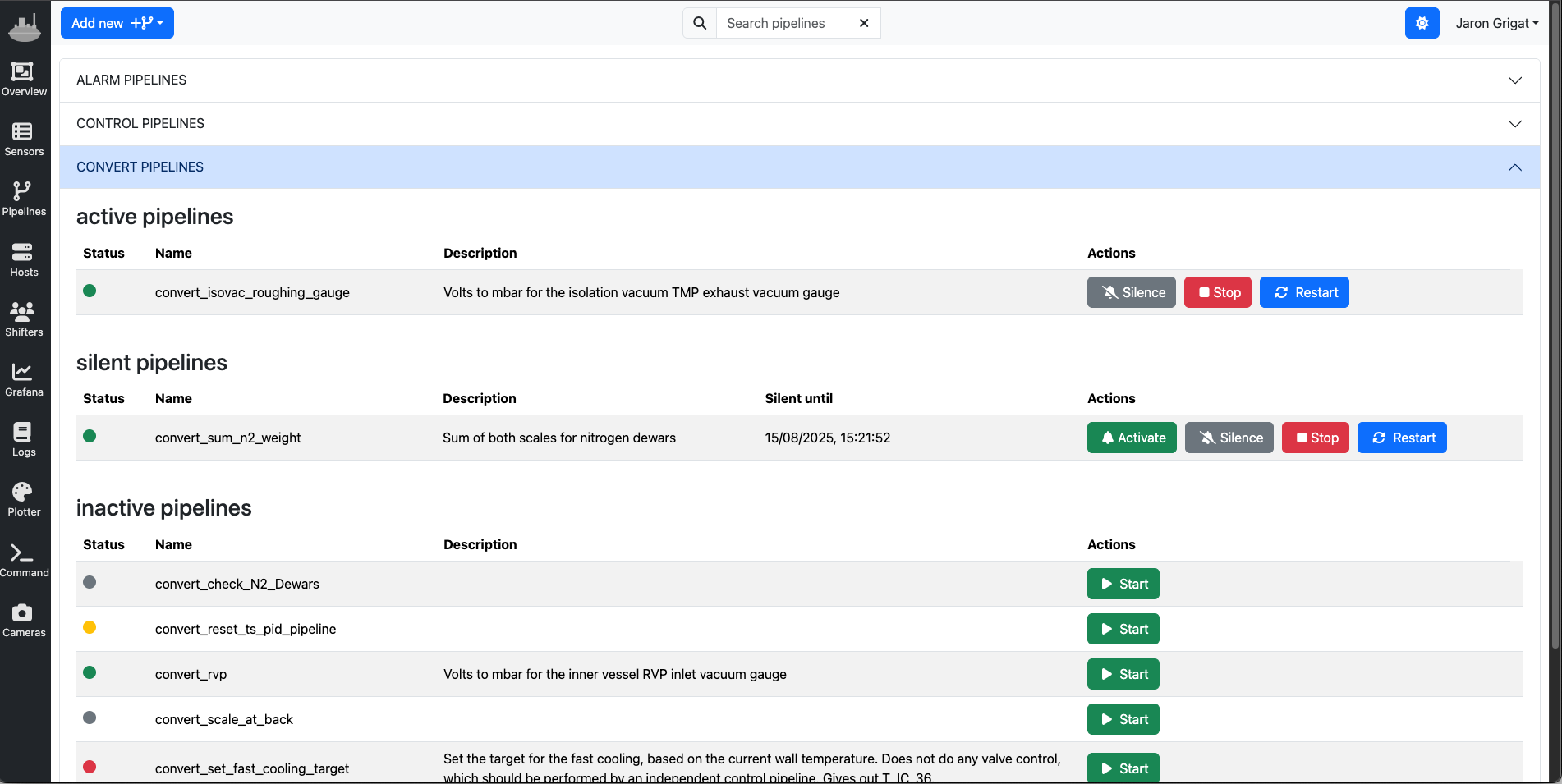This screenshot has width=1562, height=784.
Task: Start the convert_rvp pipeline
Action: (1123, 674)
